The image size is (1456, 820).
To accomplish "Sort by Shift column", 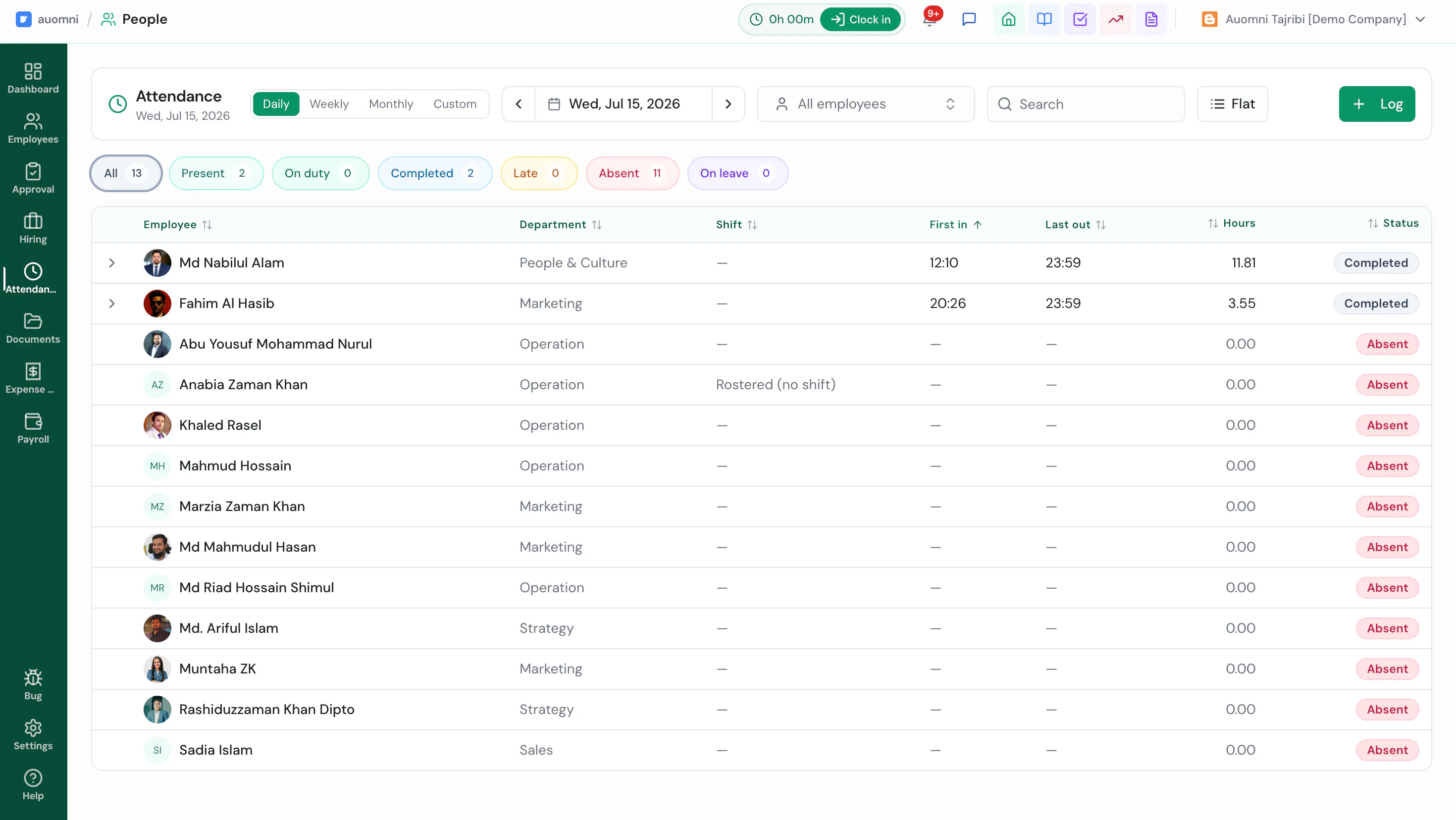I will [x=736, y=224].
